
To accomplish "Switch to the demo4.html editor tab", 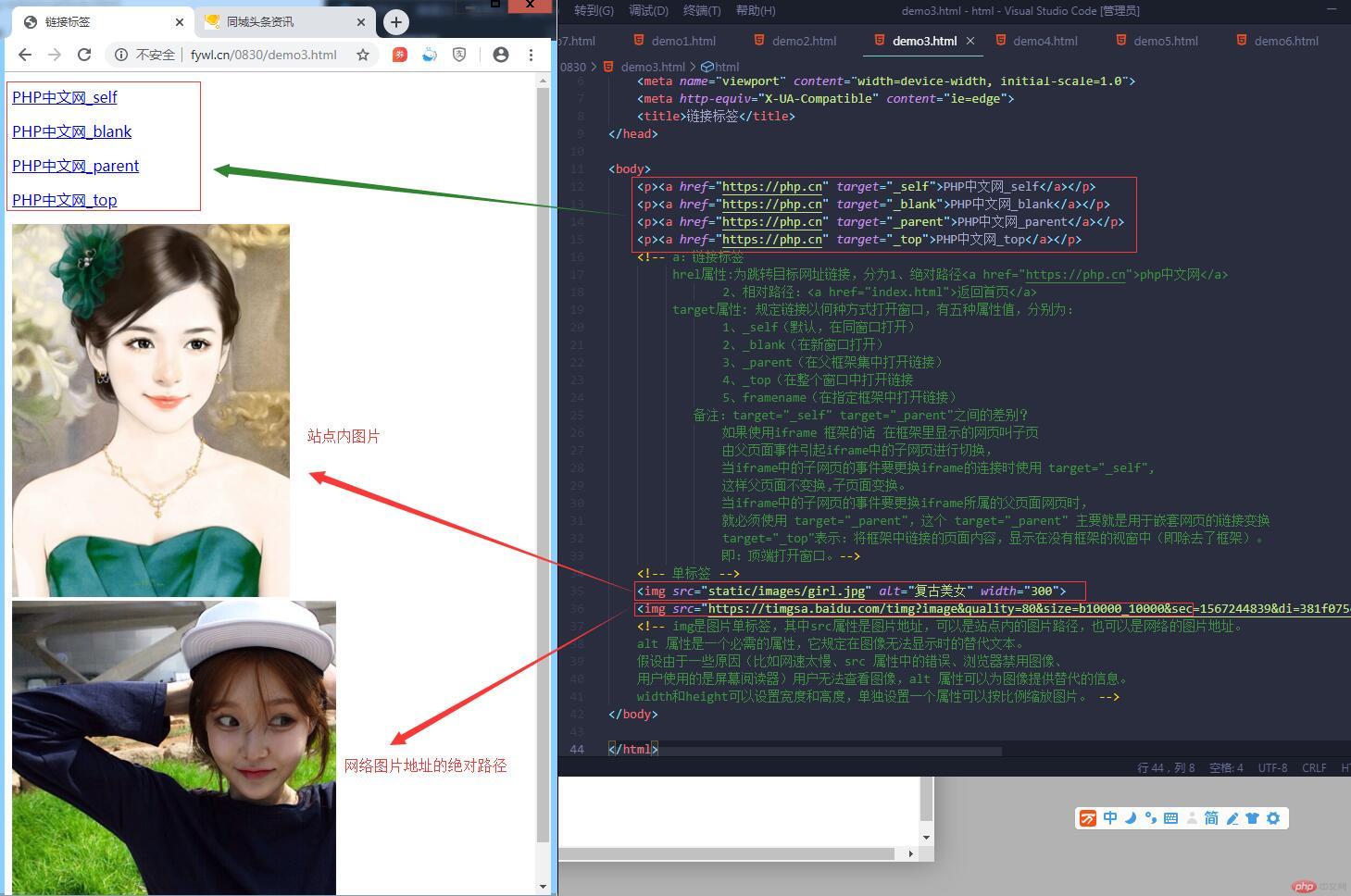I will pyautogui.click(x=1036, y=41).
